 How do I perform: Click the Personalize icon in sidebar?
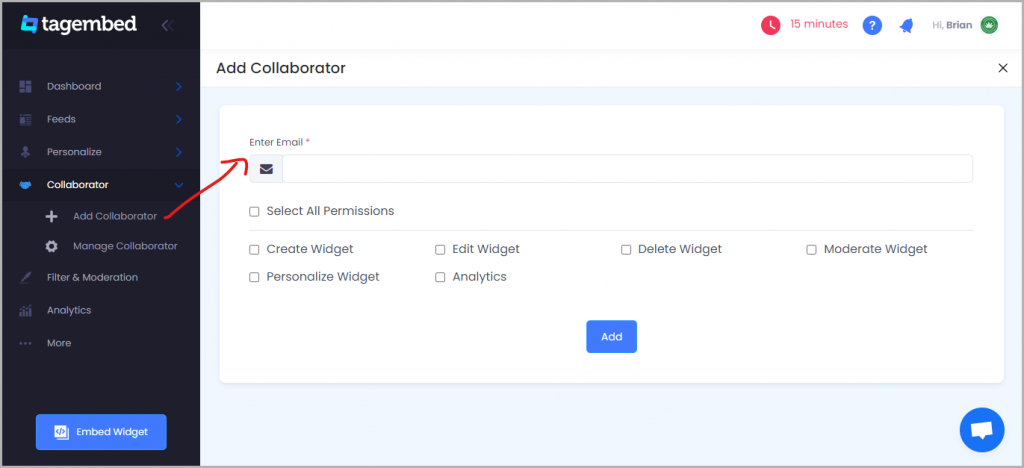coord(25,152)
